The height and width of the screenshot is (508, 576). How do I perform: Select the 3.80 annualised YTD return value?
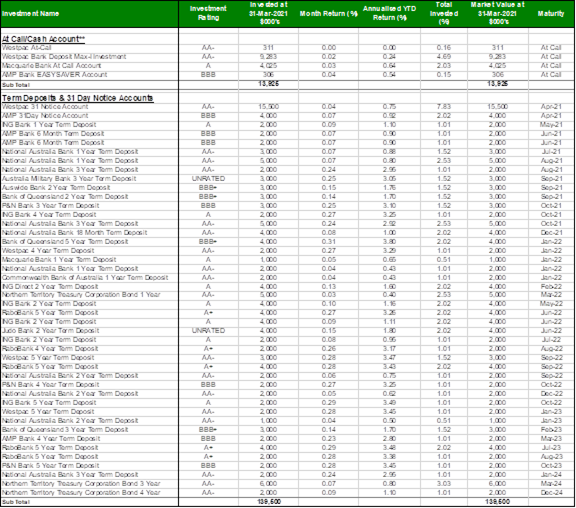click(389, 242)
